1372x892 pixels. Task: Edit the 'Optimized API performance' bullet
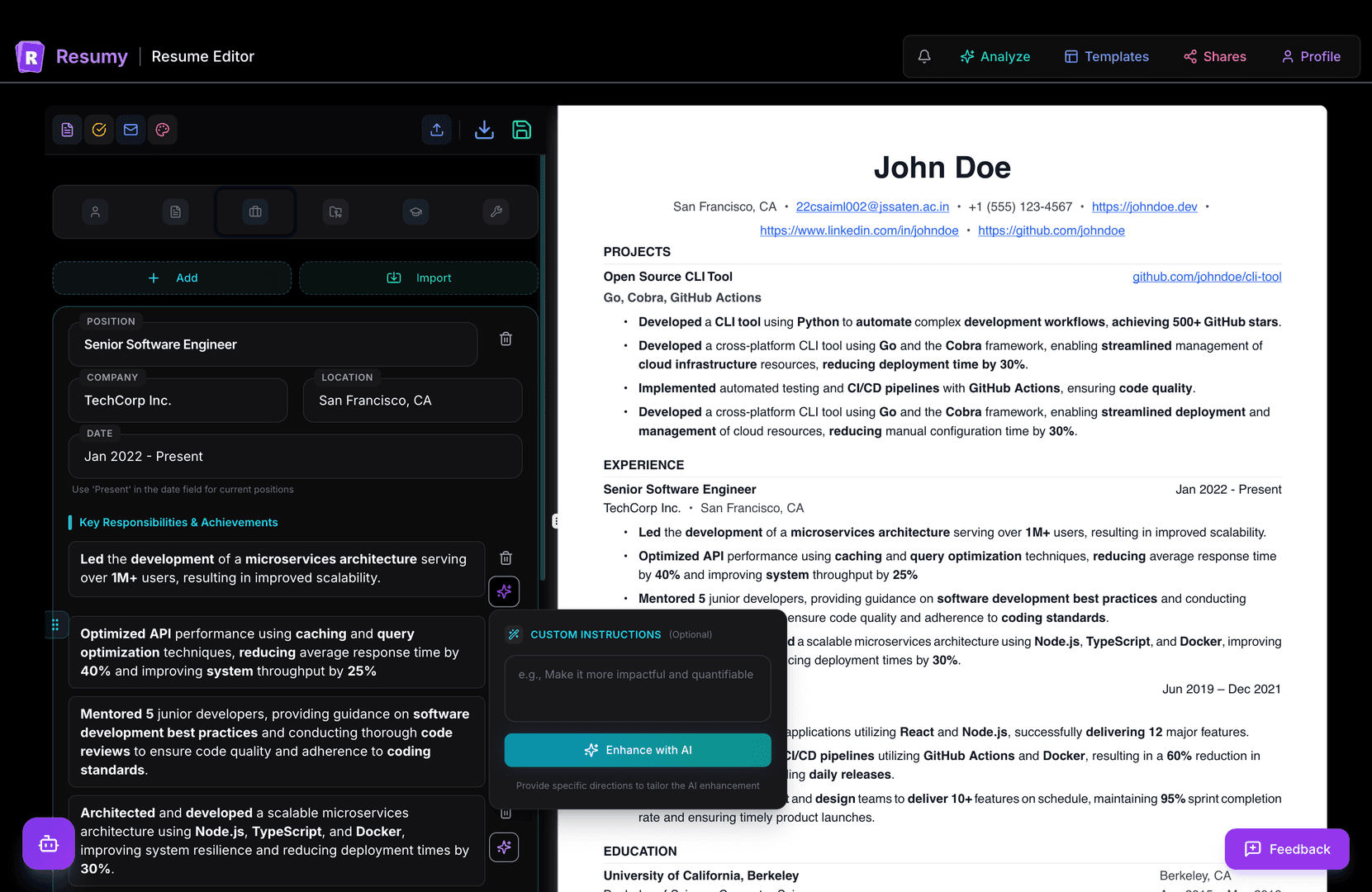[x=276, y=652]
